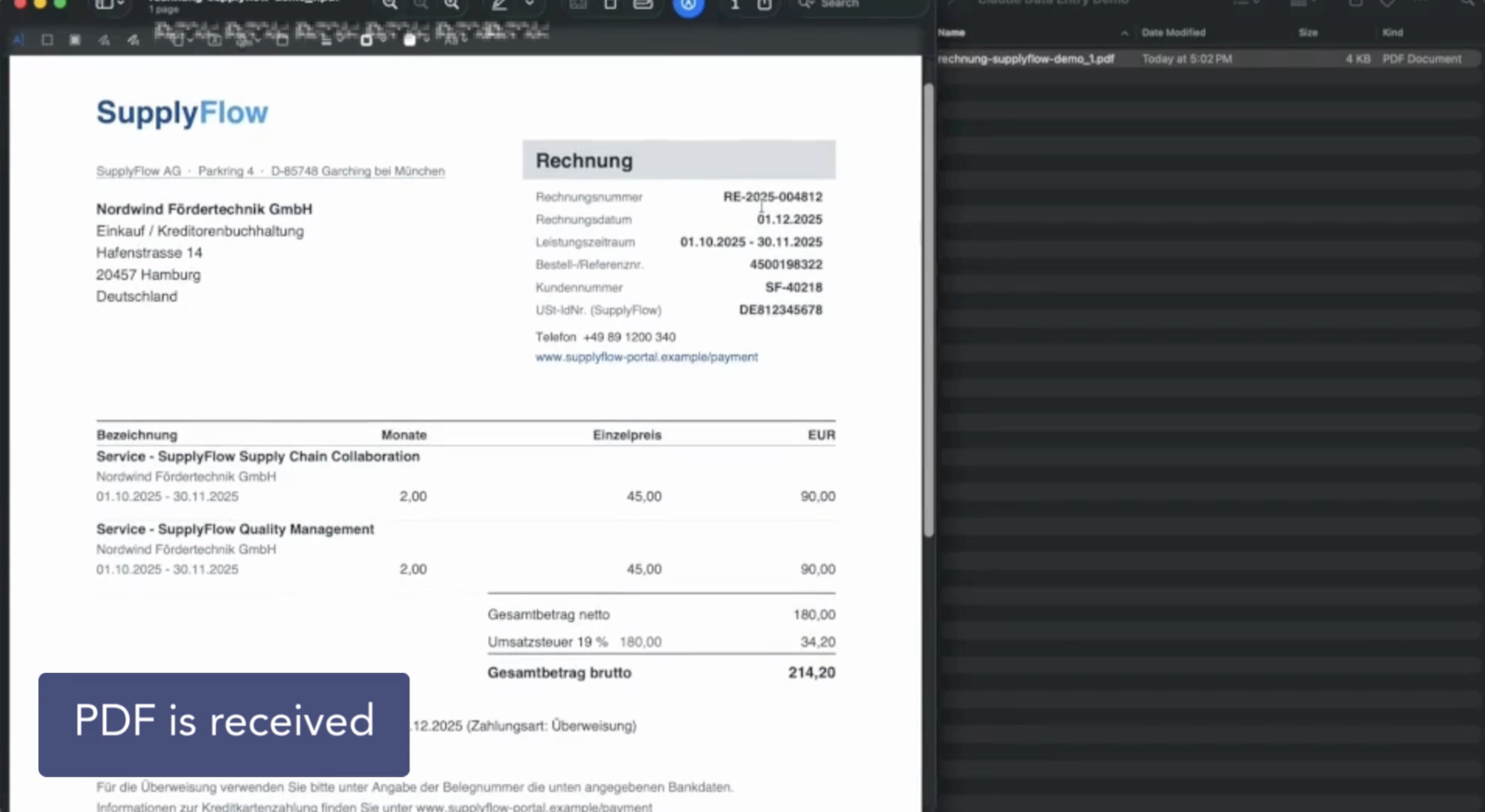Click the form filling toolbar icon

(x=643, y=5)
